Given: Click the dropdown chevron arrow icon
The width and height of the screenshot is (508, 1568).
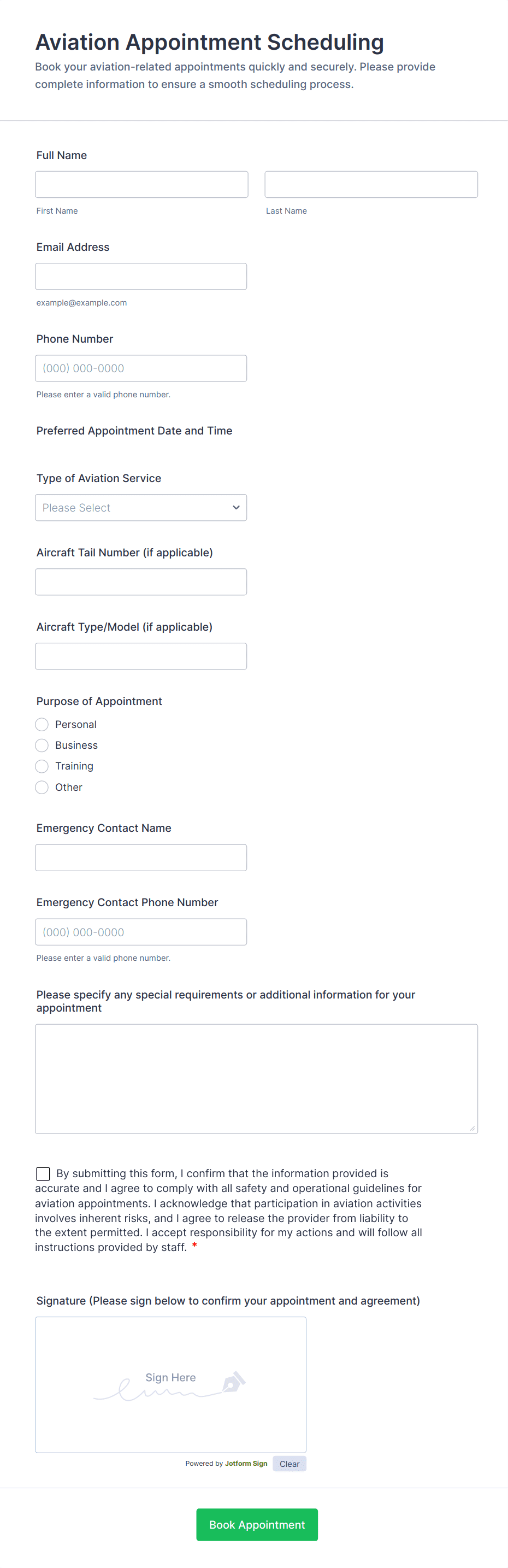Looking at the screenshot, I should 236,508.
